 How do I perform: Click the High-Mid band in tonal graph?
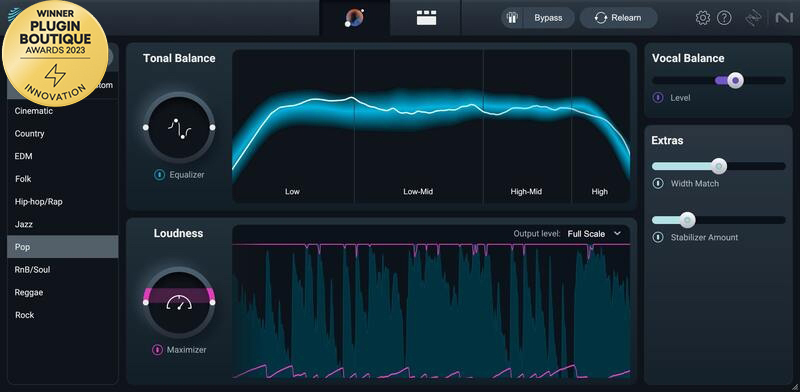pos(527,126)
